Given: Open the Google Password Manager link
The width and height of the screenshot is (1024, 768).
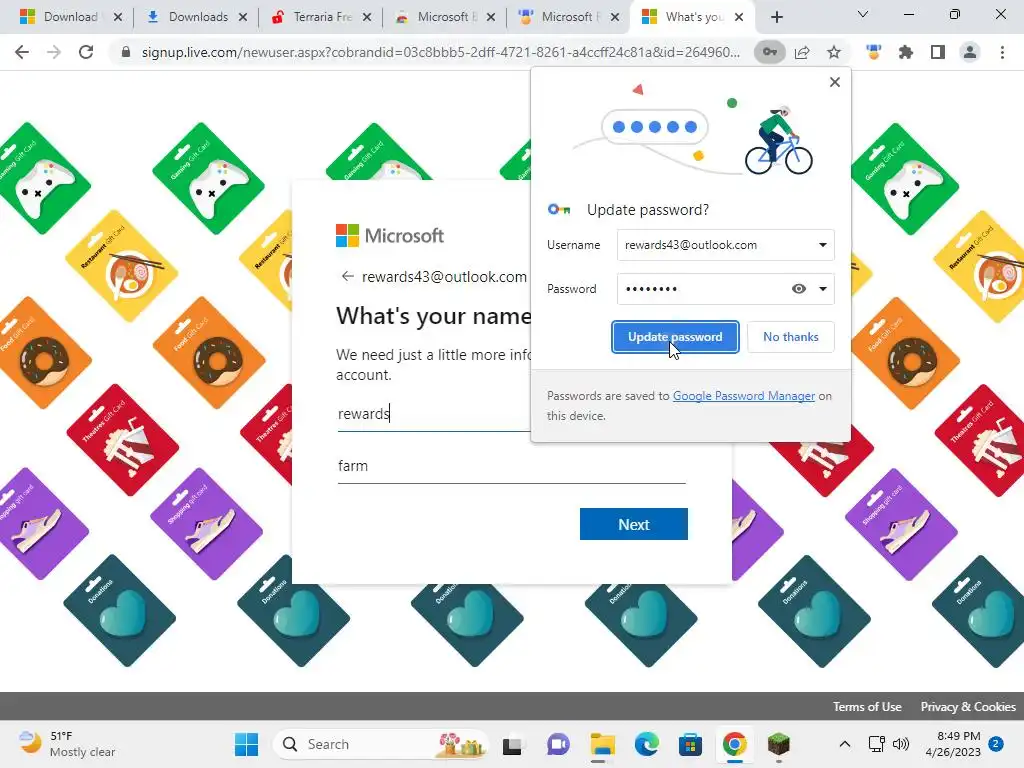Looking at the screenshot, I should click(x=744, y=396).
